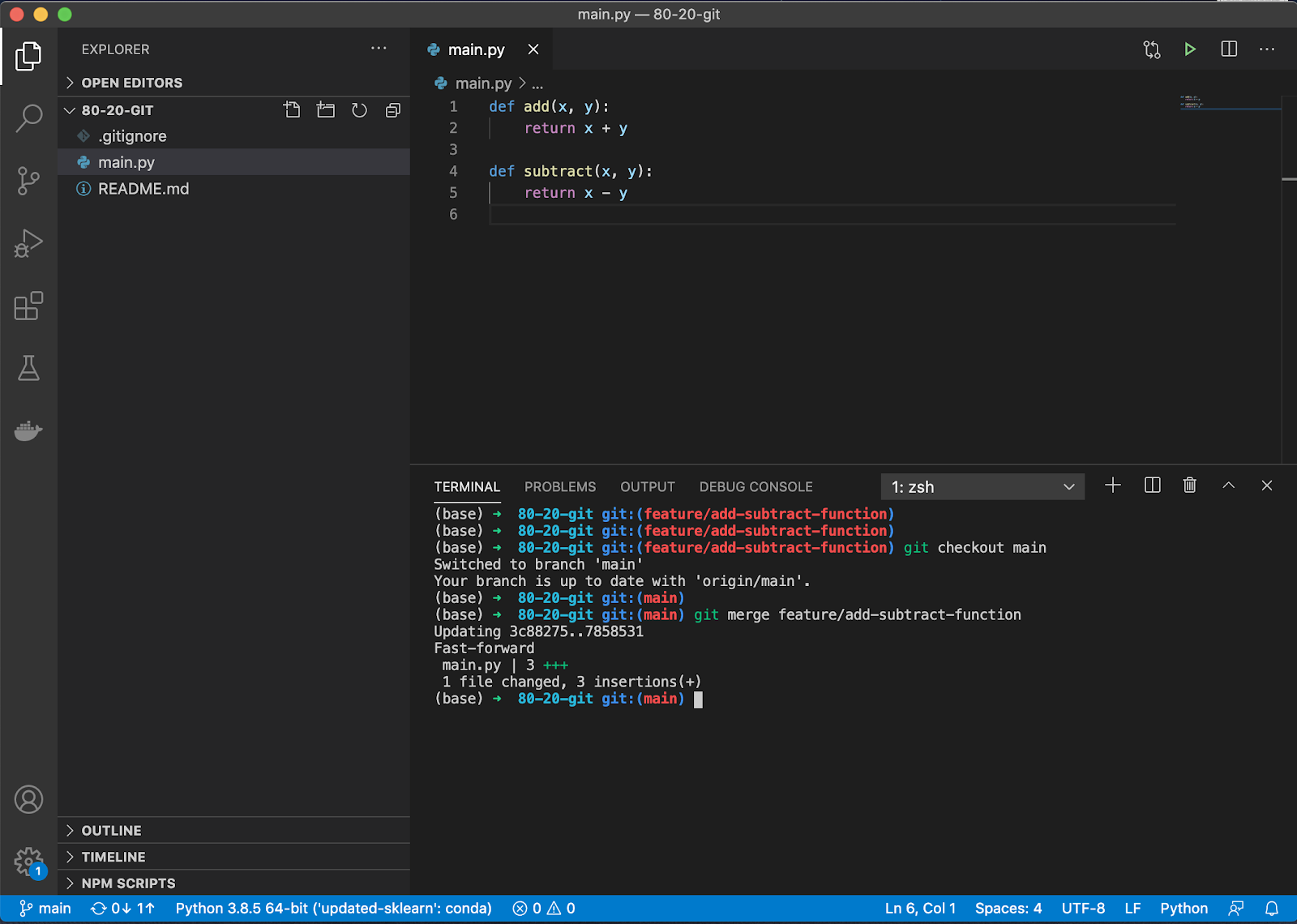Click the New File icon in explorer
1297x924 pixels.
[x=292, y=110]
